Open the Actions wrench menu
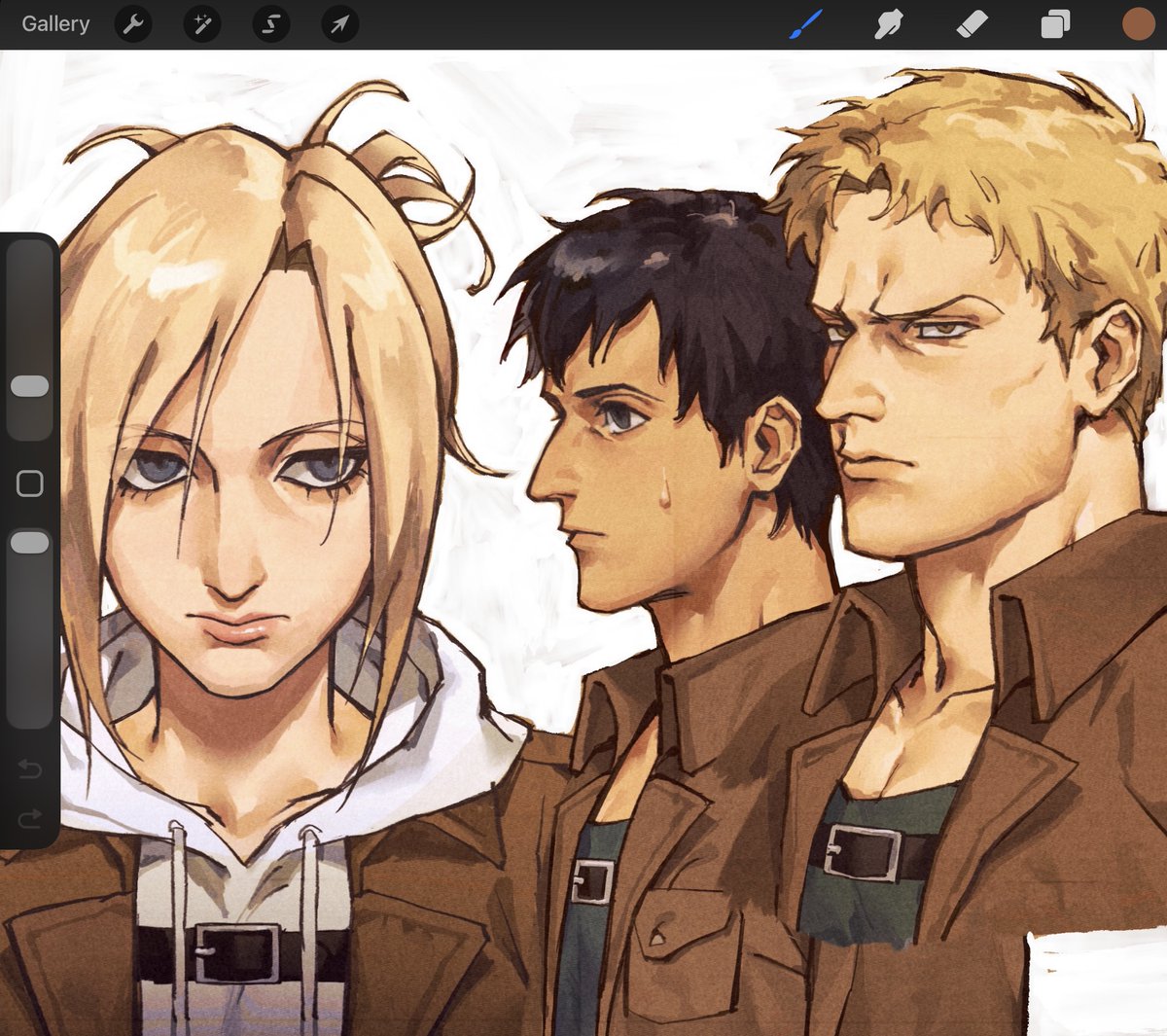1167x1036 pixels. (133, 23)
